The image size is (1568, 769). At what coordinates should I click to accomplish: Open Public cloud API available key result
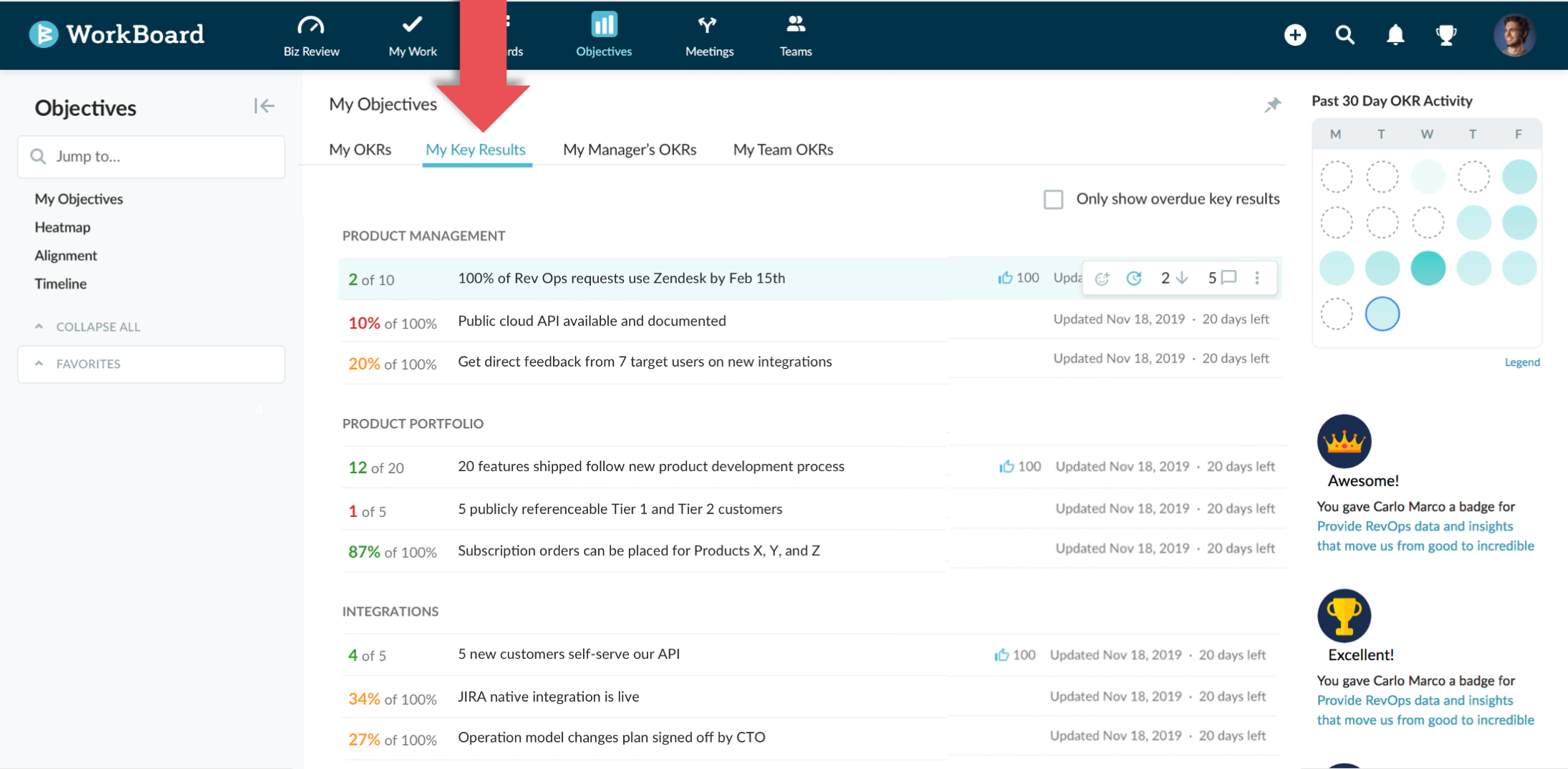pos(592,321)
